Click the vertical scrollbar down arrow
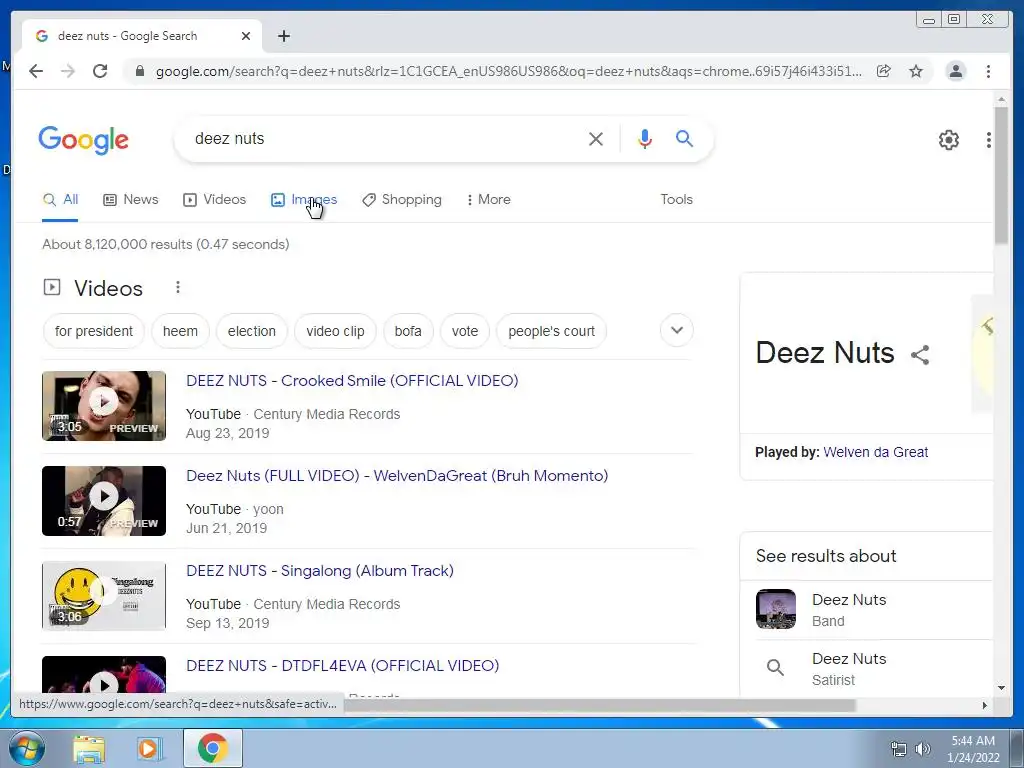This screenshot has width=1024, height=768. pos(1001,687)
